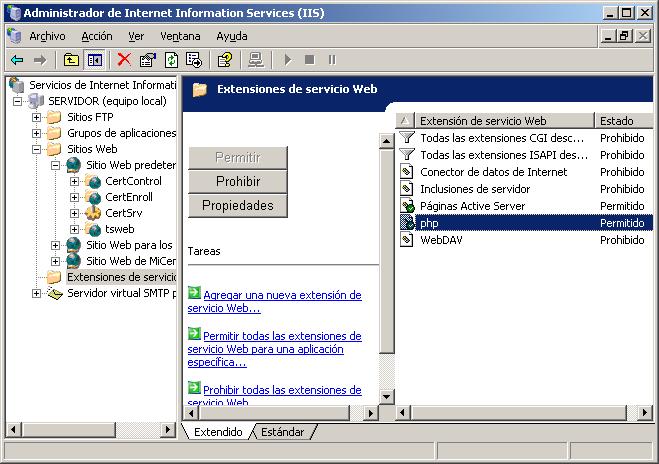This screenshot has height=464, width=659.
Task: Click the WebDAV row icon
Action: tap(407, 240)
